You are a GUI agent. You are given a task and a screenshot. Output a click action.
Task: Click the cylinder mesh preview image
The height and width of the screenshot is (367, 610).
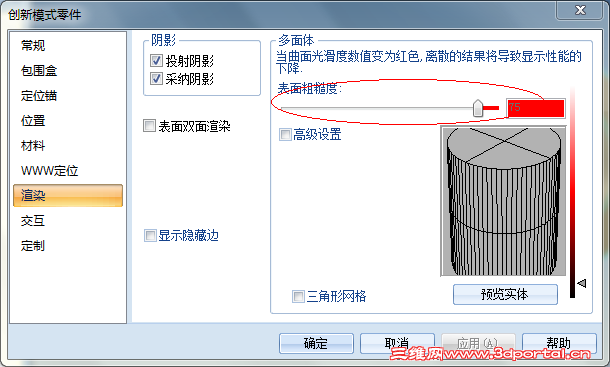coord(503,201)
